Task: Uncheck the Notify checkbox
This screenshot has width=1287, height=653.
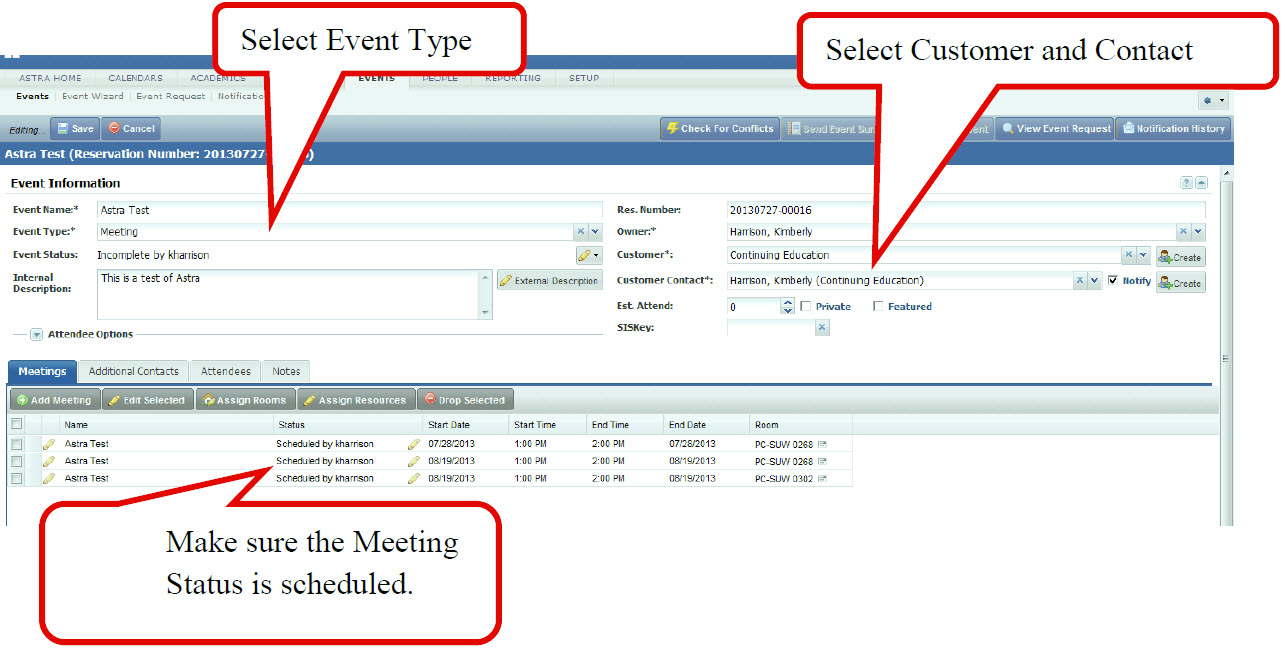Action: 1113,281
